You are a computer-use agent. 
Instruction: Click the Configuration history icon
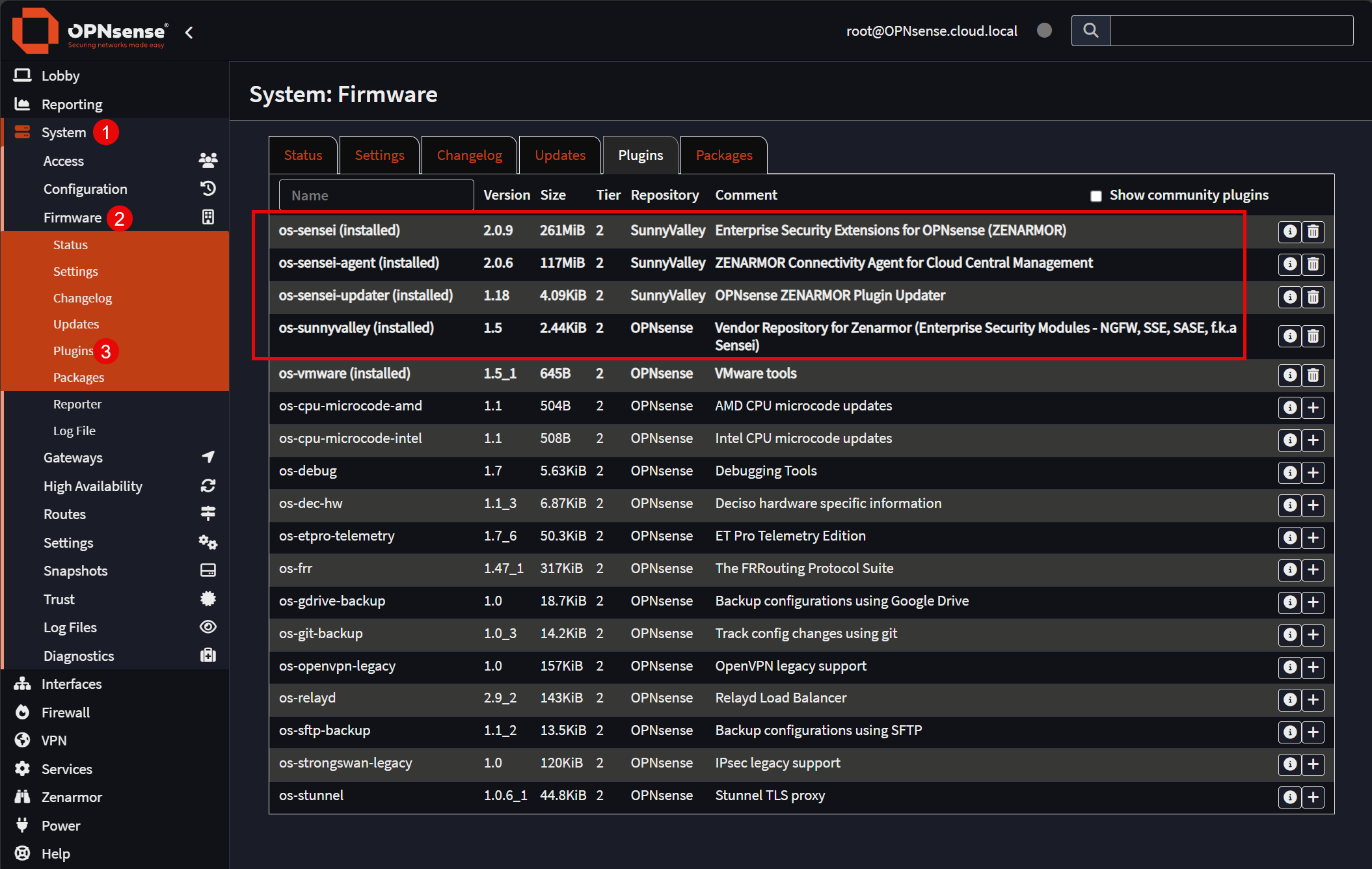click(x=208, y=188)
